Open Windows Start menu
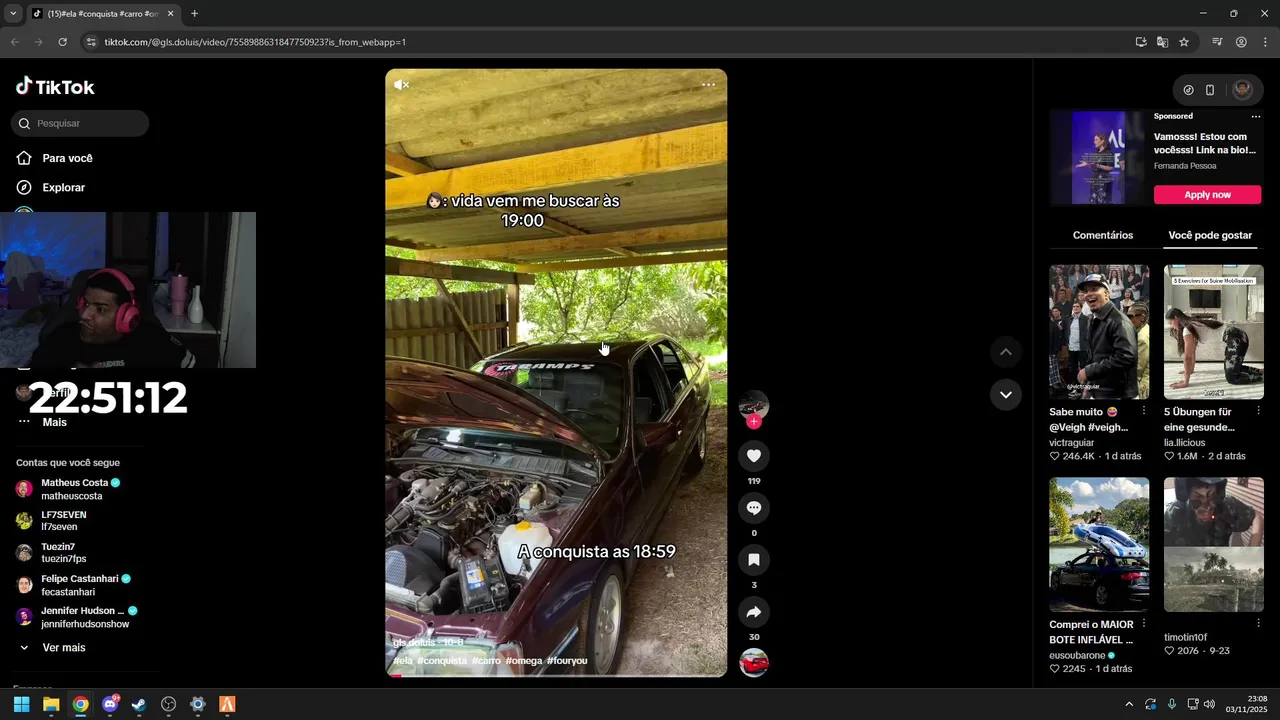Screen dimensions: 1280x720 click(21, 704)
